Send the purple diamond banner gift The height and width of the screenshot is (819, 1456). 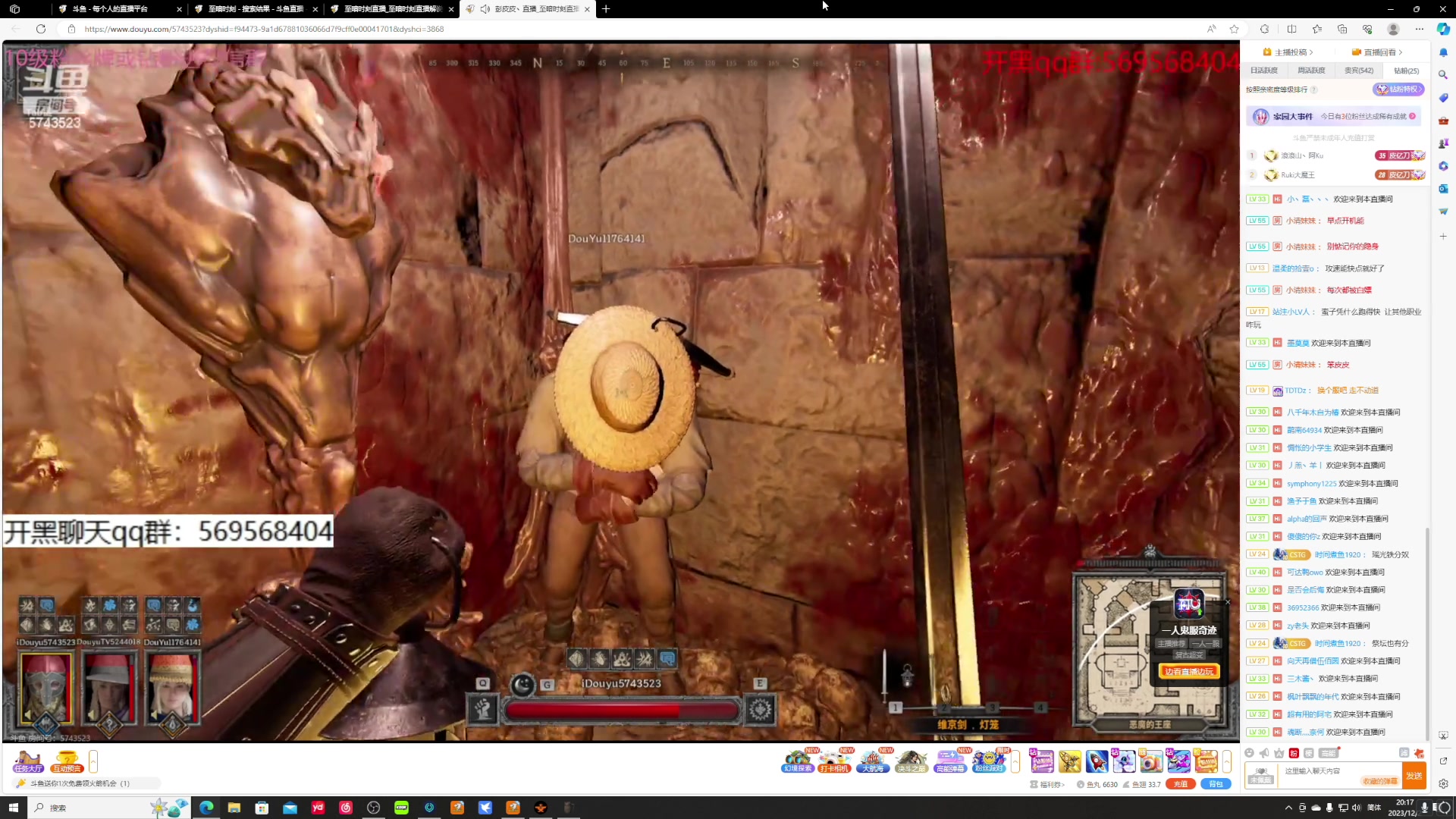1042,761
